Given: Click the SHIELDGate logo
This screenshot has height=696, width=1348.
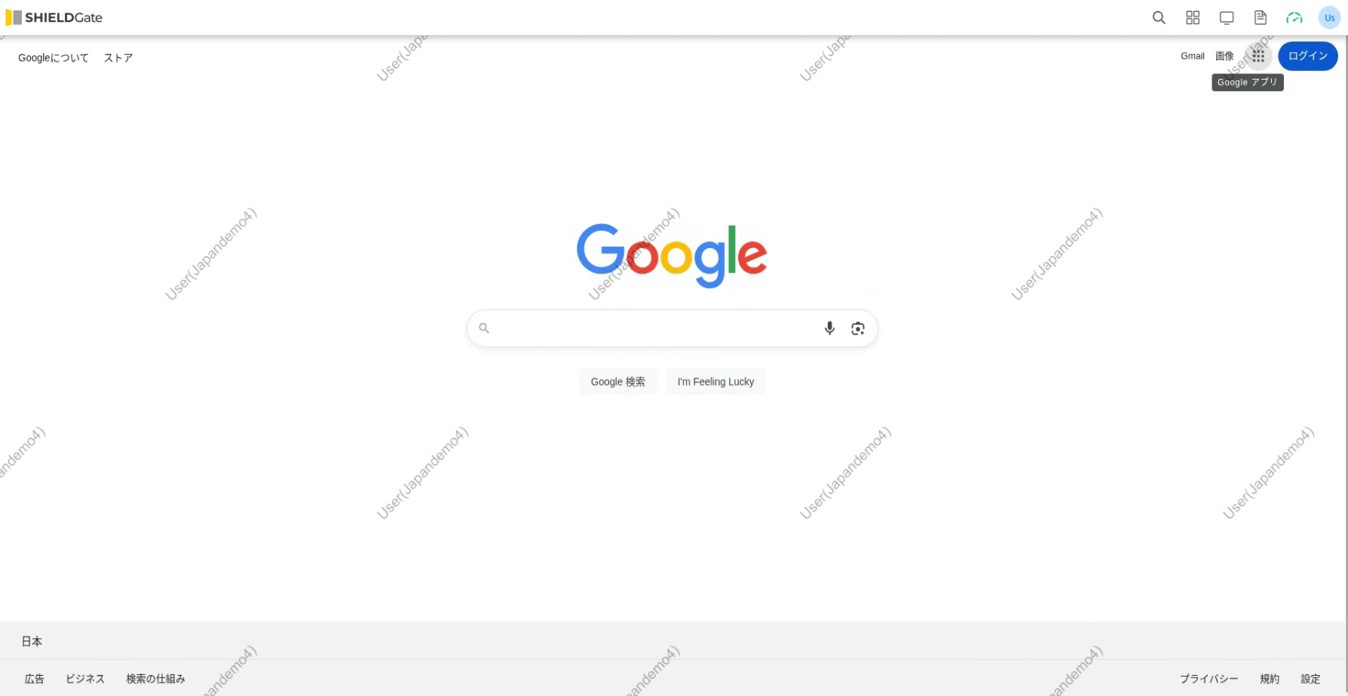Looking at the screenshot, I should (54, 17).
